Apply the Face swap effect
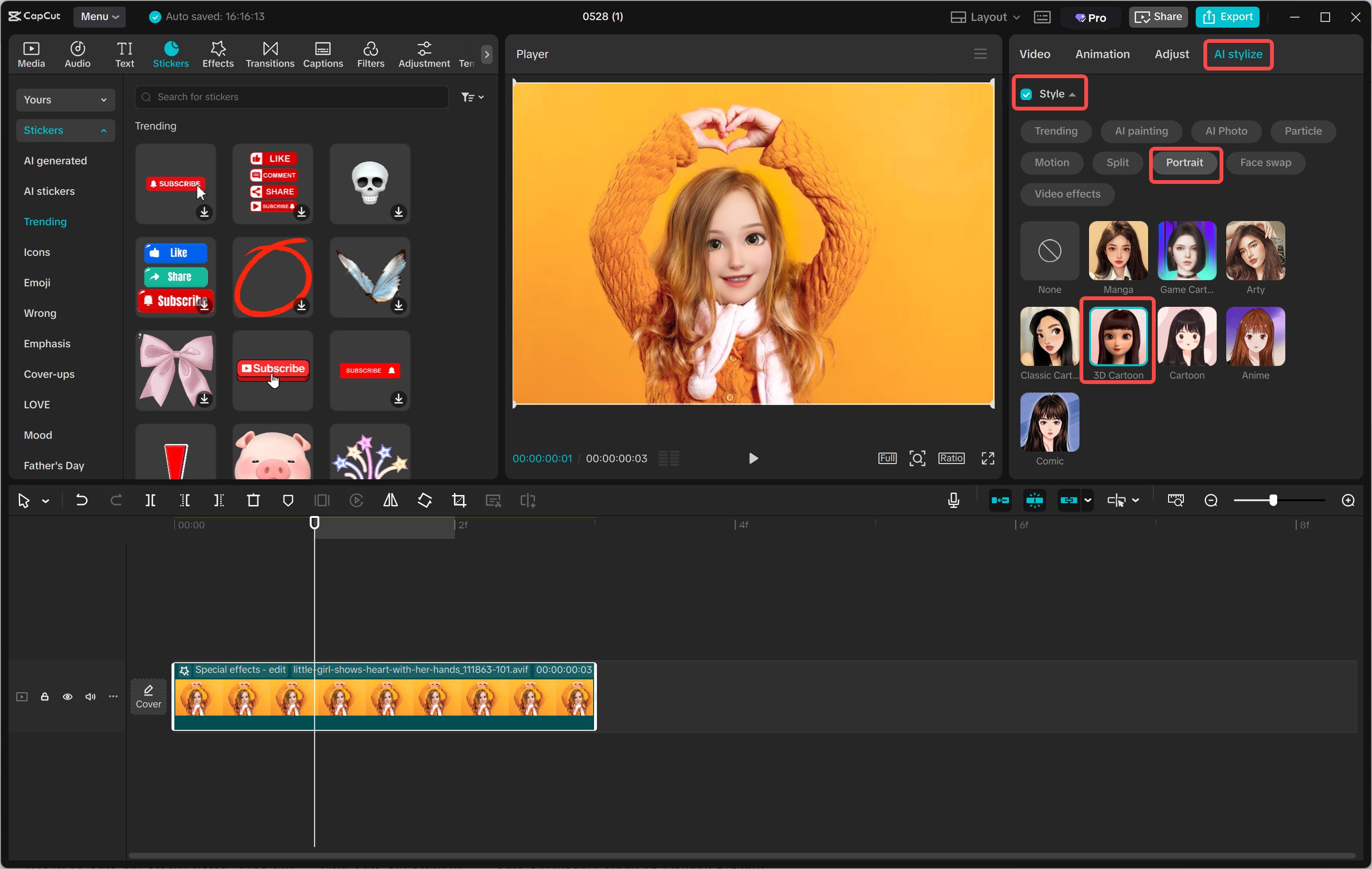 point(1265,162)
